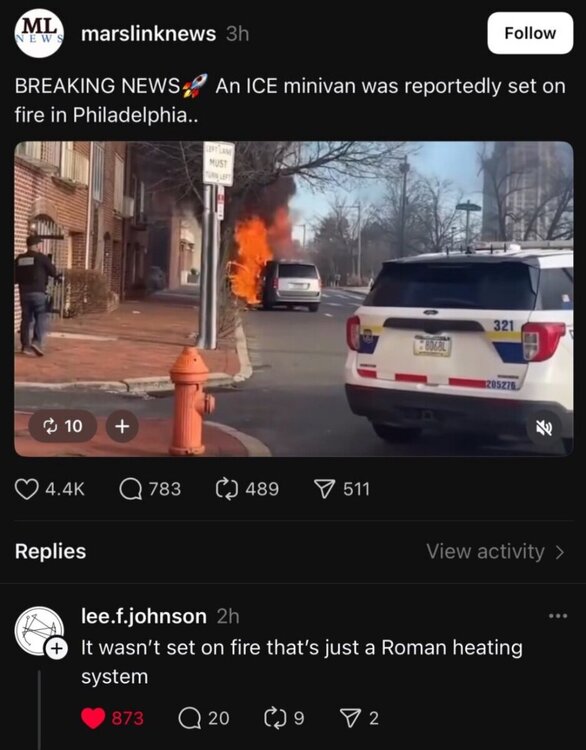This screenshot has width=586, height=750.
Task: Open marslinknews profile picture
Action: click(x=39, y=33)
